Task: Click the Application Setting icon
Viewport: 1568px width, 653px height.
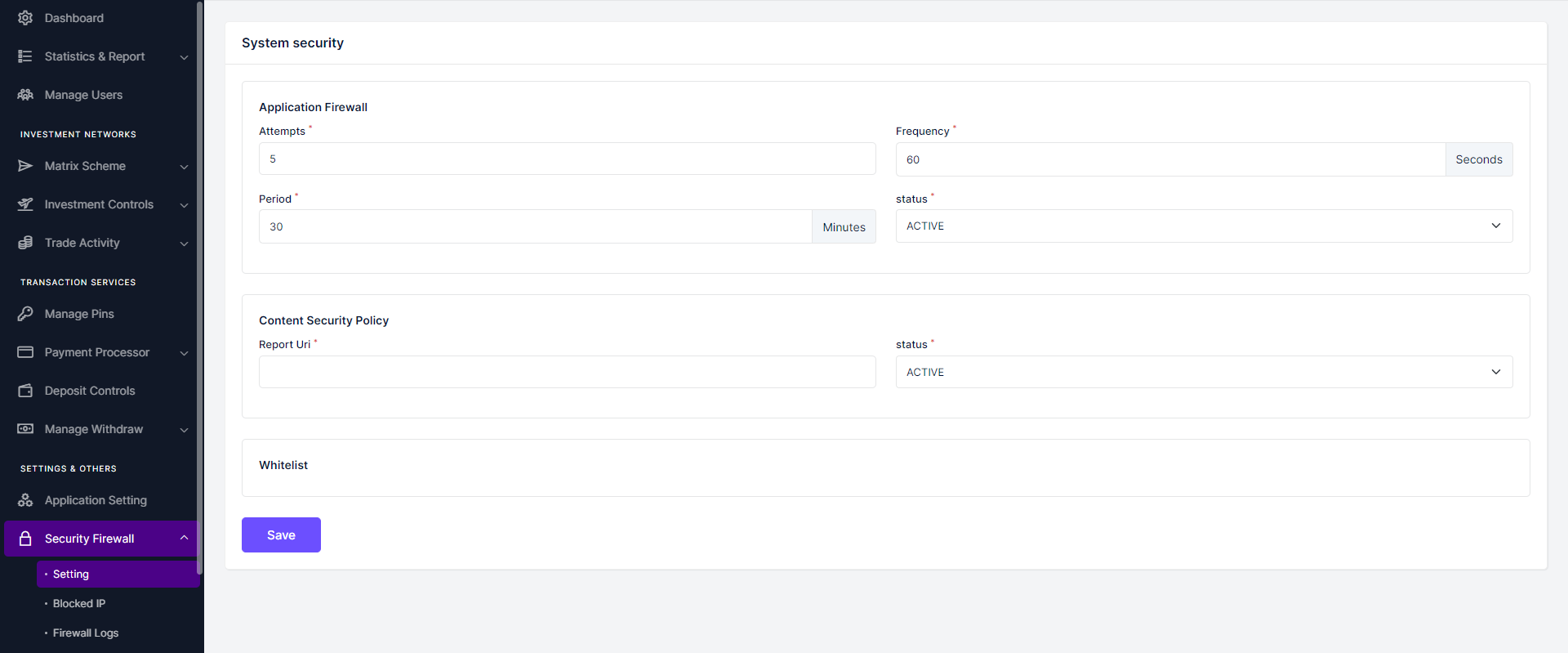Action: click(x=25, y=500)
